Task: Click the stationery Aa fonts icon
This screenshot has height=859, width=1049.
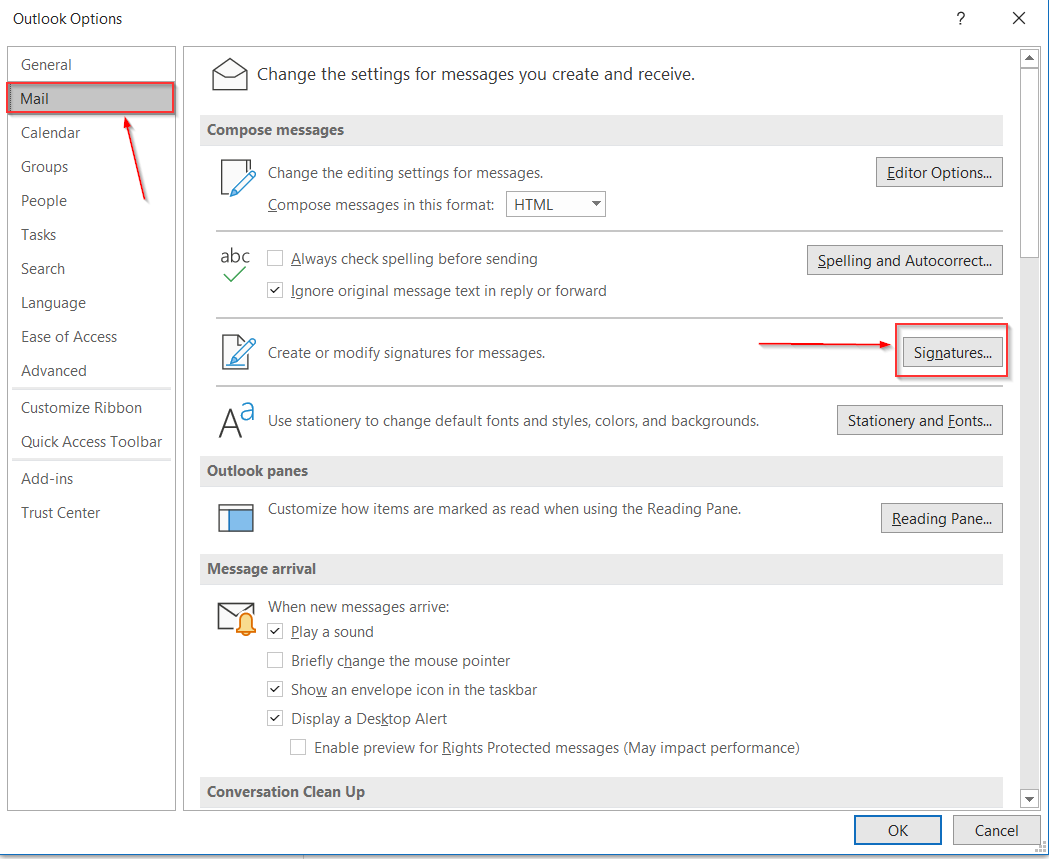Action: click(x=237, y=420)
